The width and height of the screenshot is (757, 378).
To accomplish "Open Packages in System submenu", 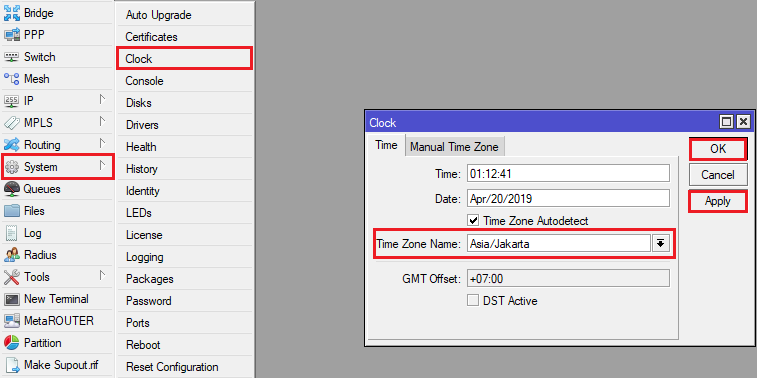I will [x=184, y=279].
